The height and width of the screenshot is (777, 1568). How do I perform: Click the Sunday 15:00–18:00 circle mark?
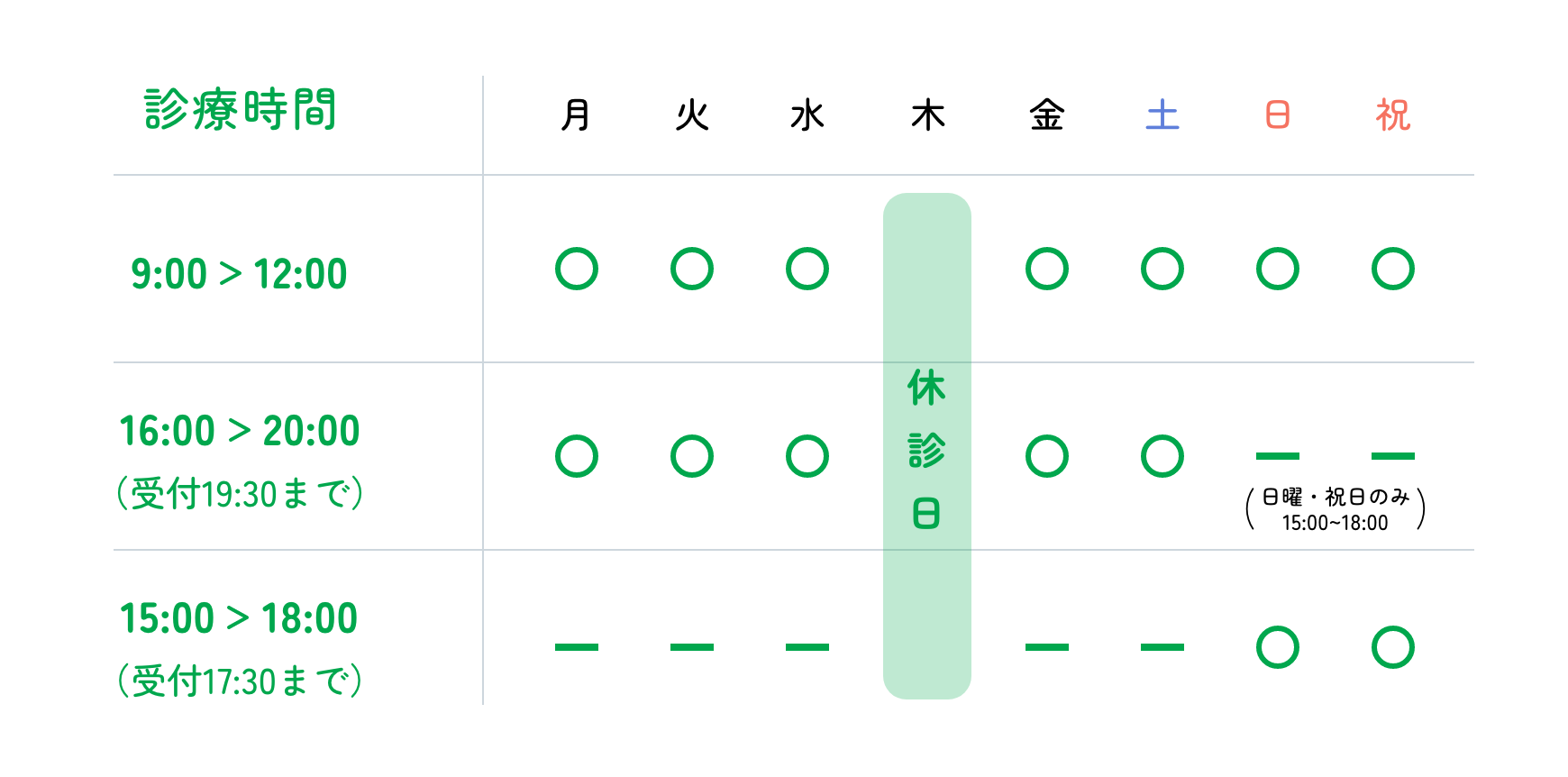coord(1278,647)
